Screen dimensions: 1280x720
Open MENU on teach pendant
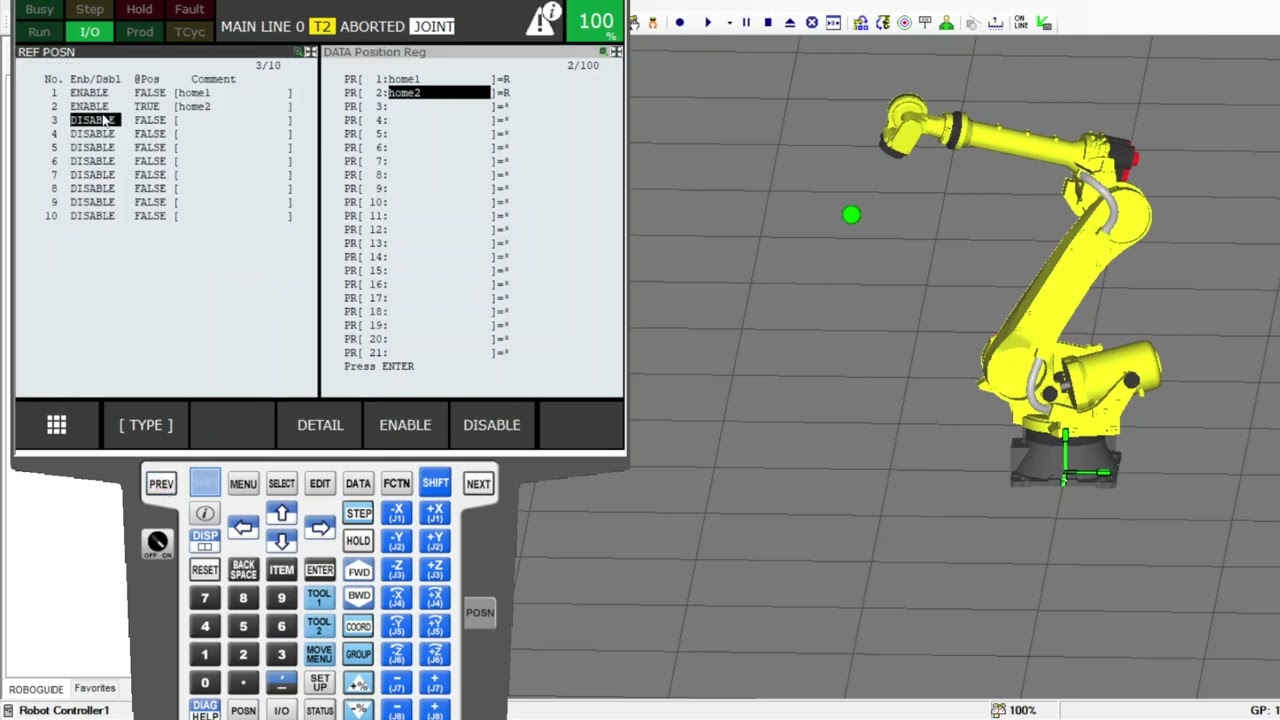(x=243, y=484)
